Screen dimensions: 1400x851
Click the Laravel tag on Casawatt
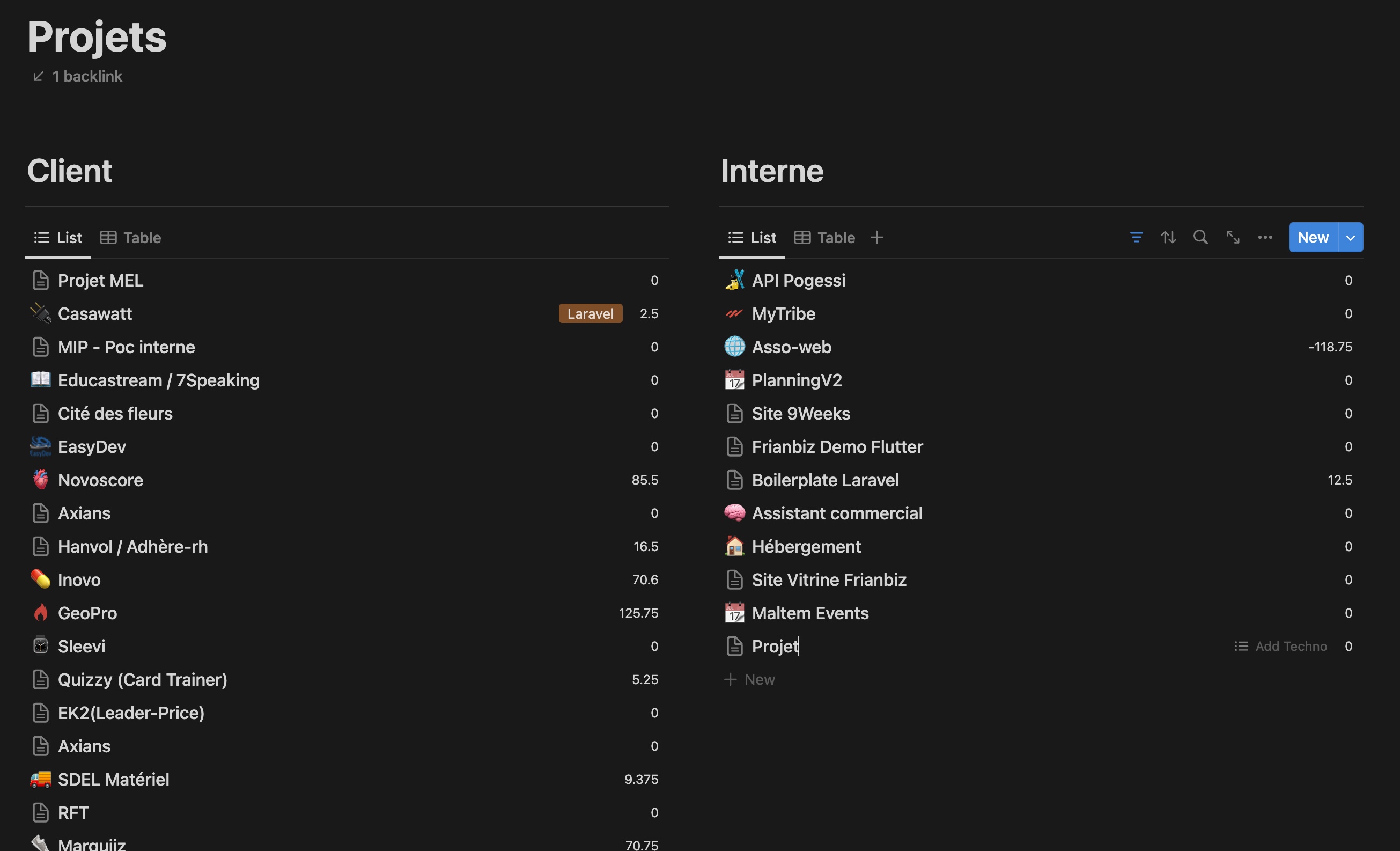591,313
